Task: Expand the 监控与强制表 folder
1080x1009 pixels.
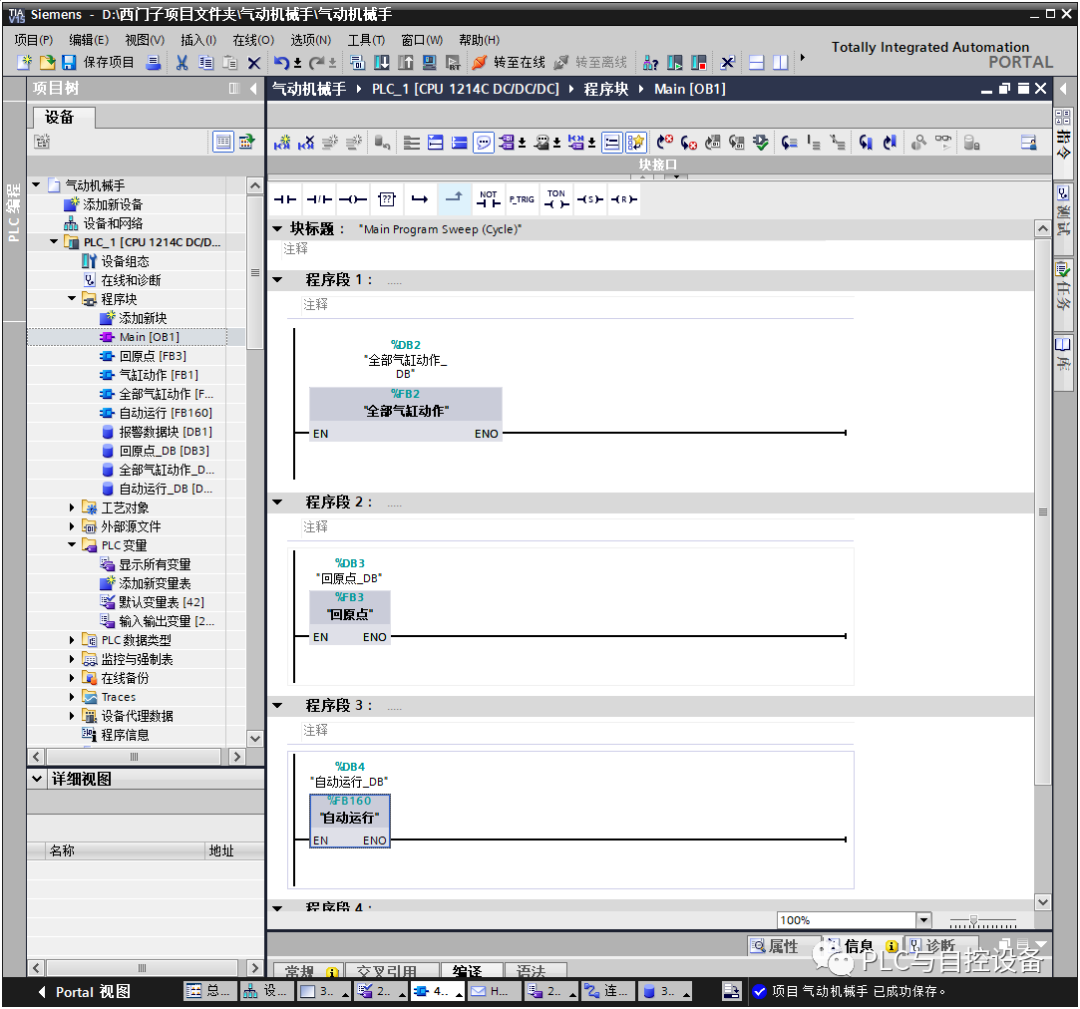Action: coord(72,658)
